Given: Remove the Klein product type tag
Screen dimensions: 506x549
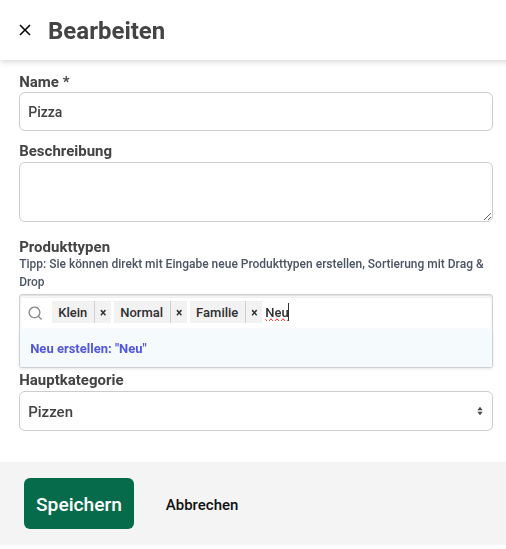Looking at the screenshot, I should point(103,312).
